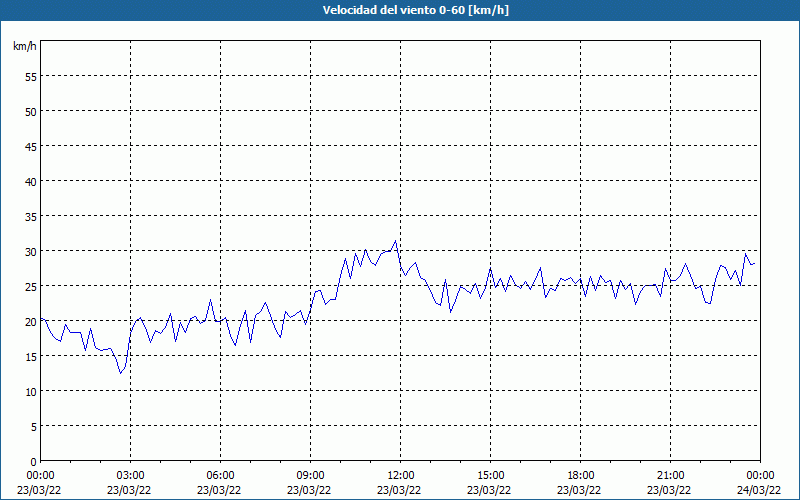
Task: Click the wind speed minimum before 03:00
Action: click(120, 373)
